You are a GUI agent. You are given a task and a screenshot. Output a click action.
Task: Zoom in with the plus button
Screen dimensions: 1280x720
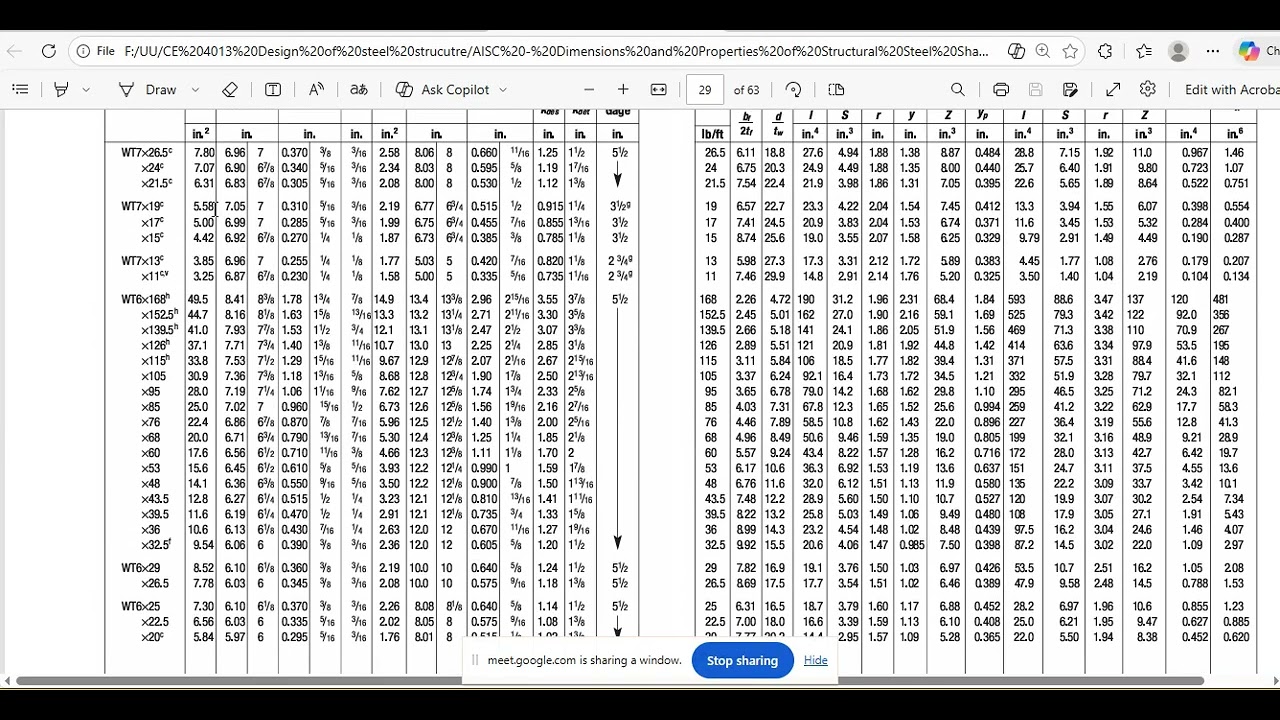point(623,89)
